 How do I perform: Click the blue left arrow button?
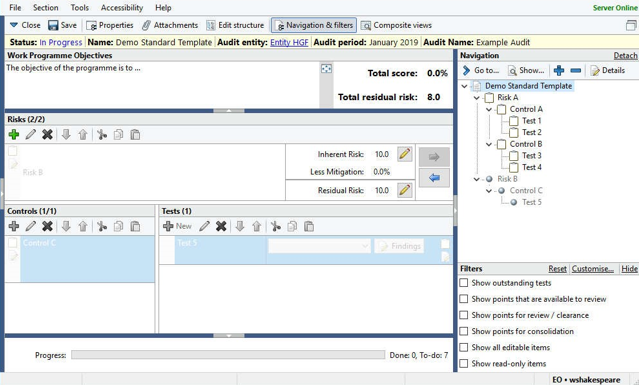pyautogui.click(x=434, y=178)
